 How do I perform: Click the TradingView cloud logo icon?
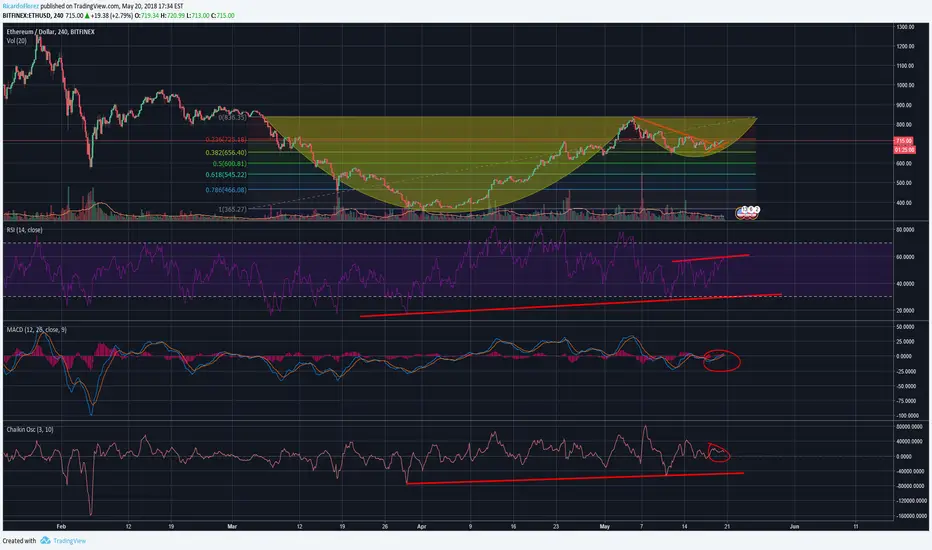pyautogui.click(x=45, y=540)
